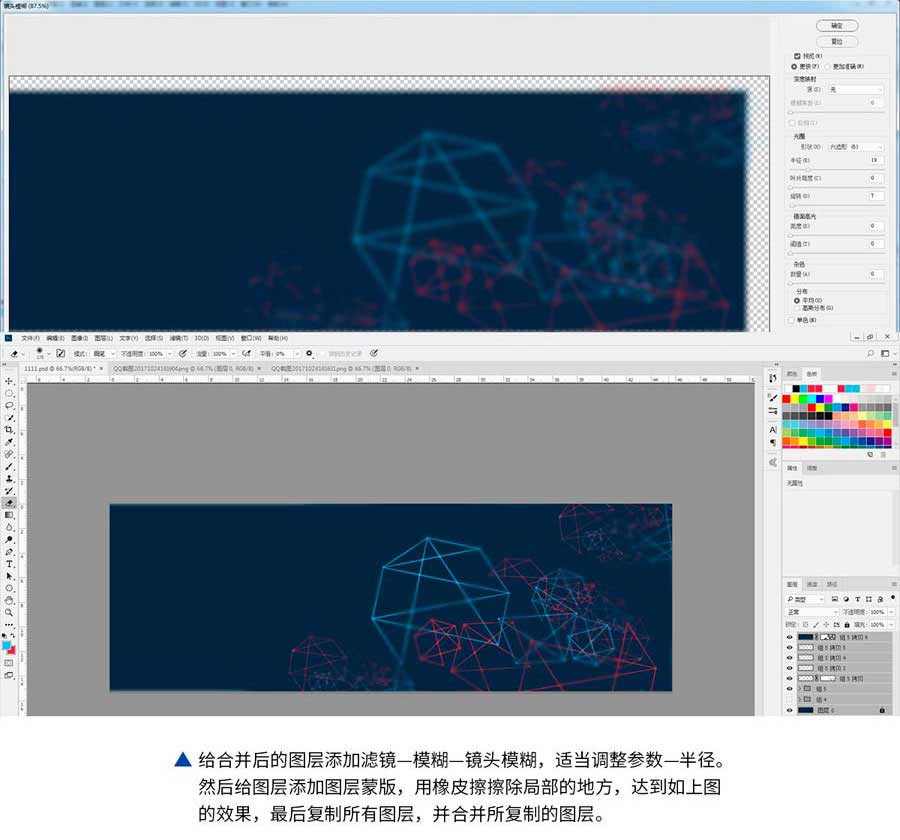The image size is (900, 840).
Task: Open the History panel icon in collapsed dock
Action: pos(773,378)
